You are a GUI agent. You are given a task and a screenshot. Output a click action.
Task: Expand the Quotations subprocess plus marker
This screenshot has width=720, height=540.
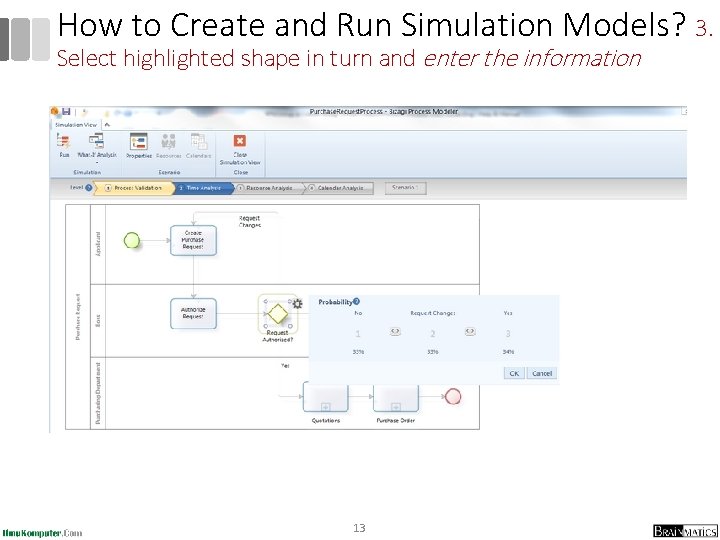pyautogui.click(x=325, y=407)
